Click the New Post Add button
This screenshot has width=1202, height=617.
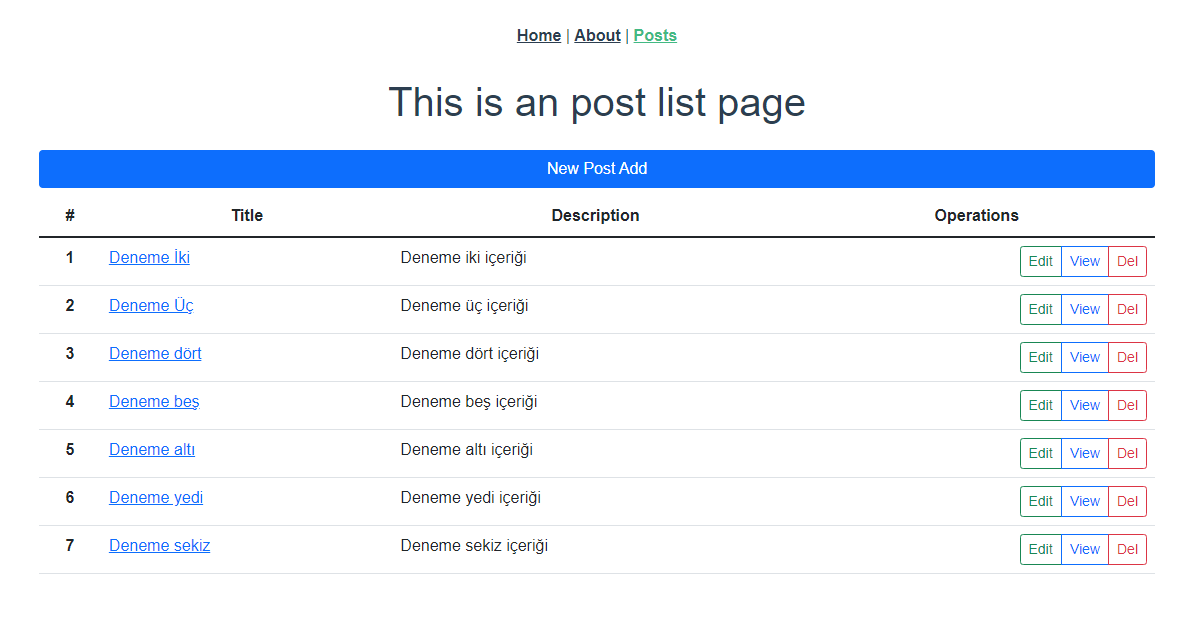(597, 169)
